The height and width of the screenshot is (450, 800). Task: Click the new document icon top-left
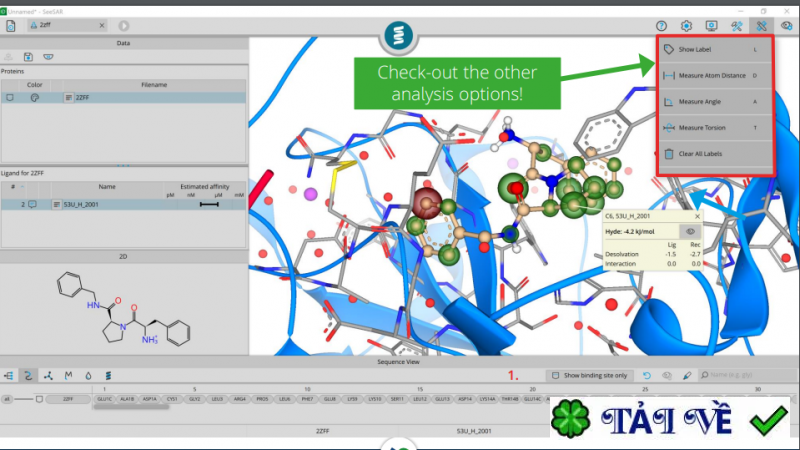[11, 26]
